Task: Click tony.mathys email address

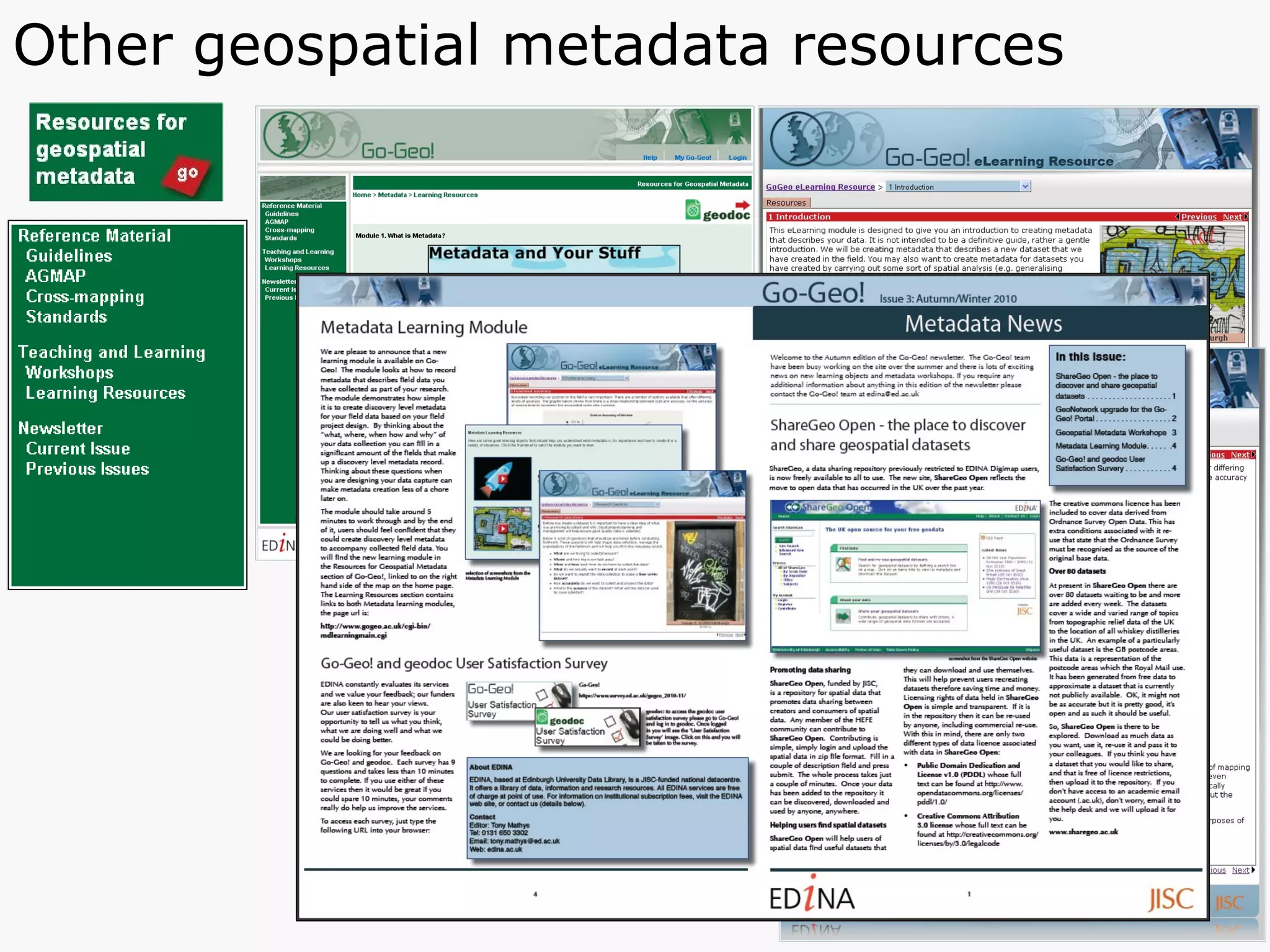Action: (x=525, y=841)
